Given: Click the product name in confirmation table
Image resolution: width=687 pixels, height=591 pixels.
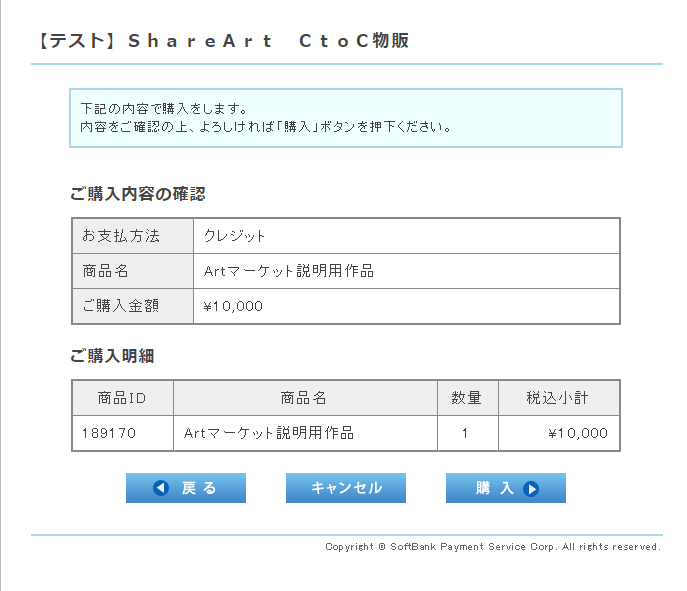Looking at the screenshot, I should [x=289, y=271].
